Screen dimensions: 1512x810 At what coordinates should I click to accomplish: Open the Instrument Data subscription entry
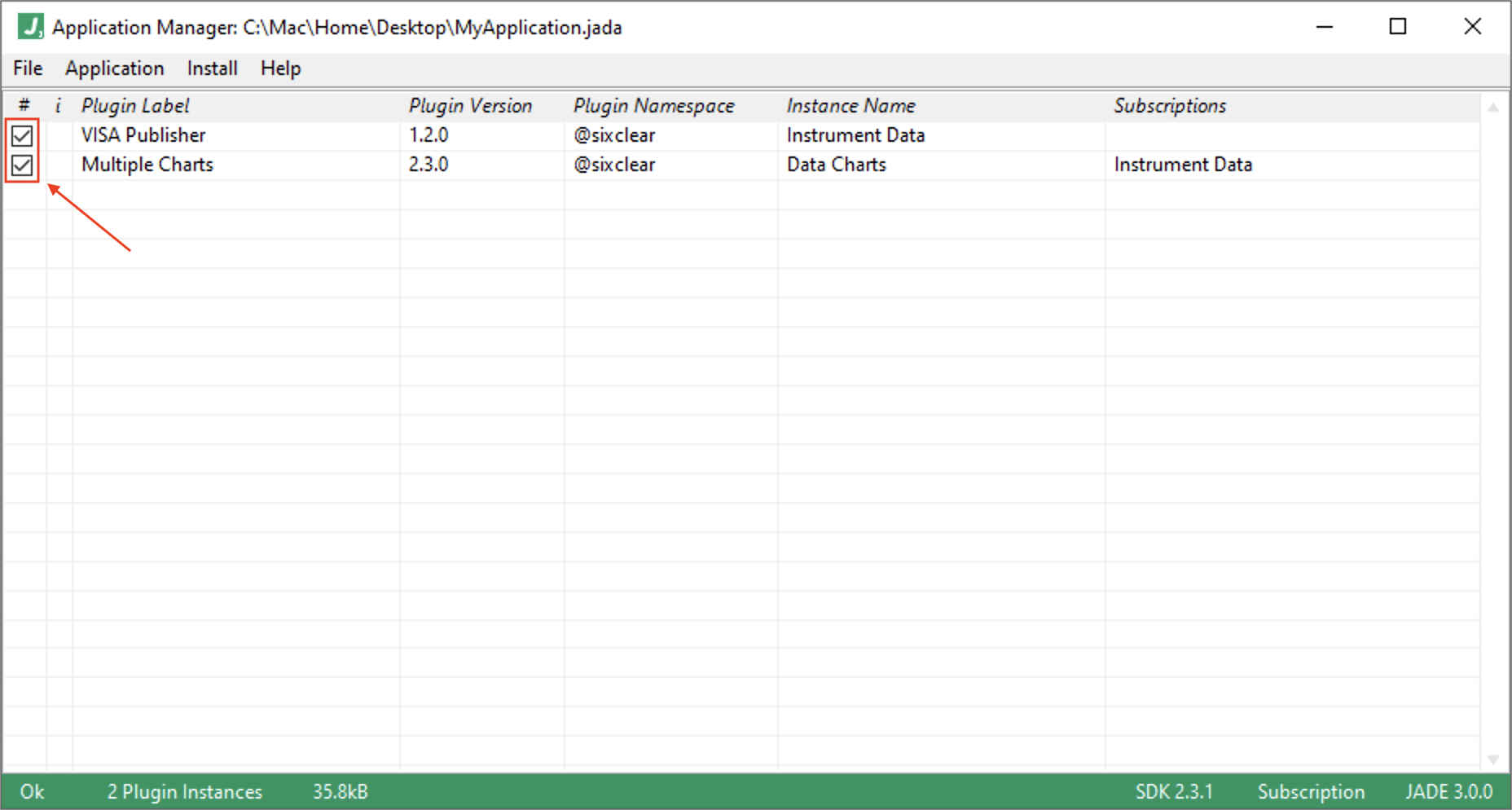1183,164
